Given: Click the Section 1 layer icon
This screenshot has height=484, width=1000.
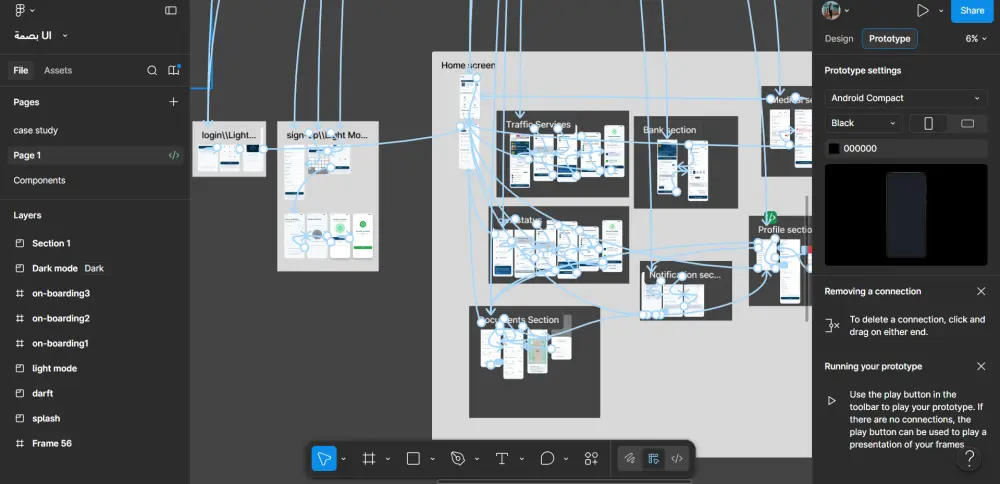Looking at the screenshot, I should pyautogui.click(x=20, y=244).
